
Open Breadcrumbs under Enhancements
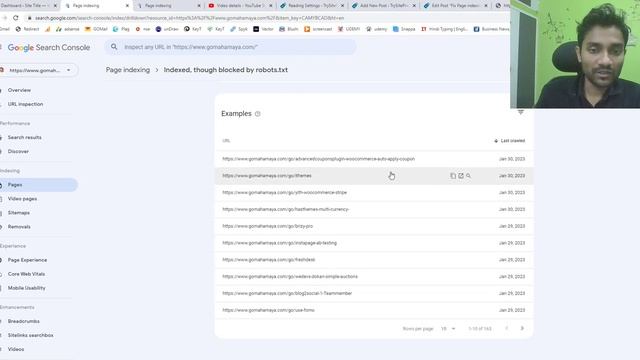pyautogui.click(x=24, y=321)
